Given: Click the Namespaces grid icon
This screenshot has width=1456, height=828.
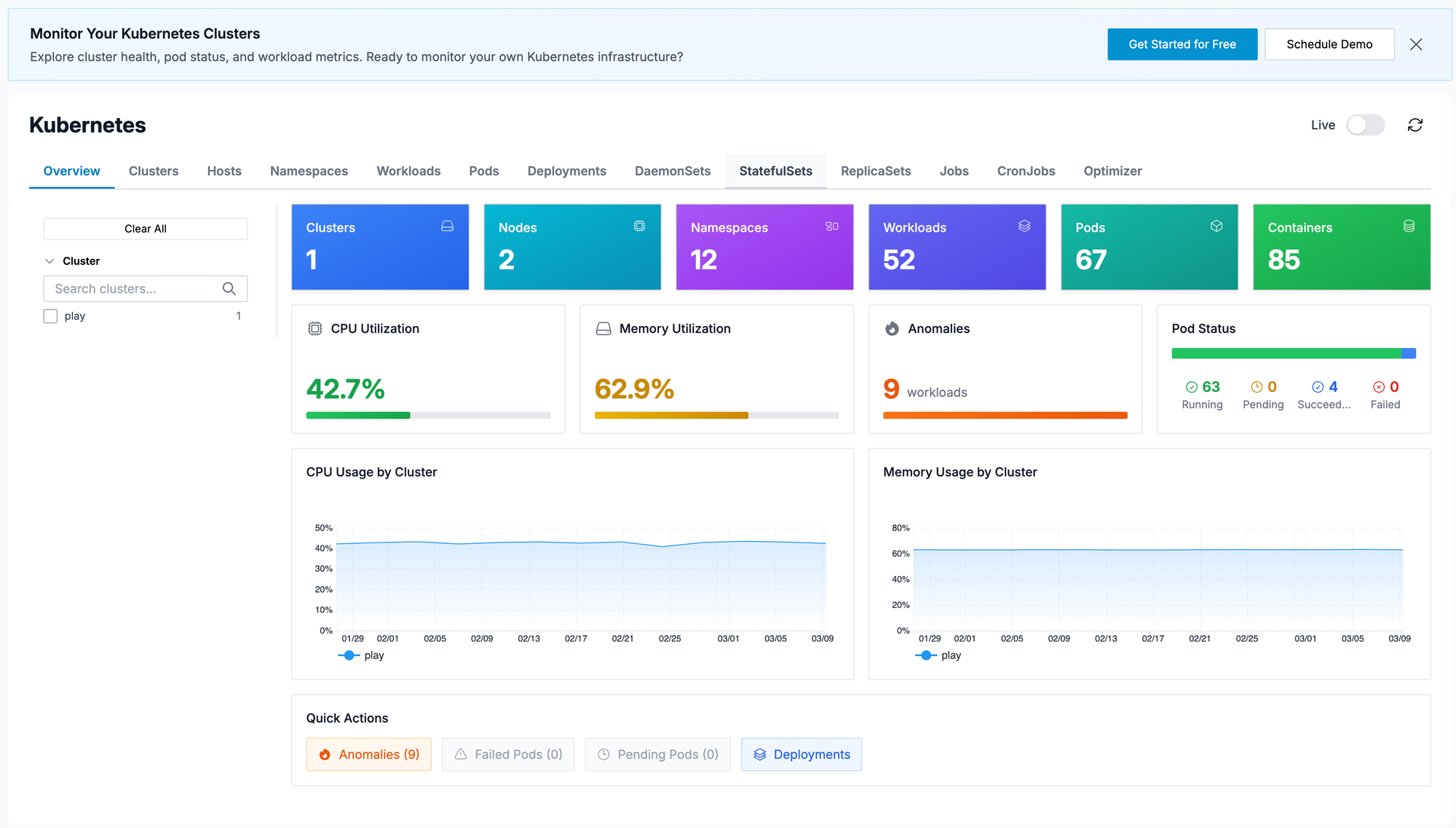Looking at the screenshot, I should pyautogui.click(x=831, y=226).
